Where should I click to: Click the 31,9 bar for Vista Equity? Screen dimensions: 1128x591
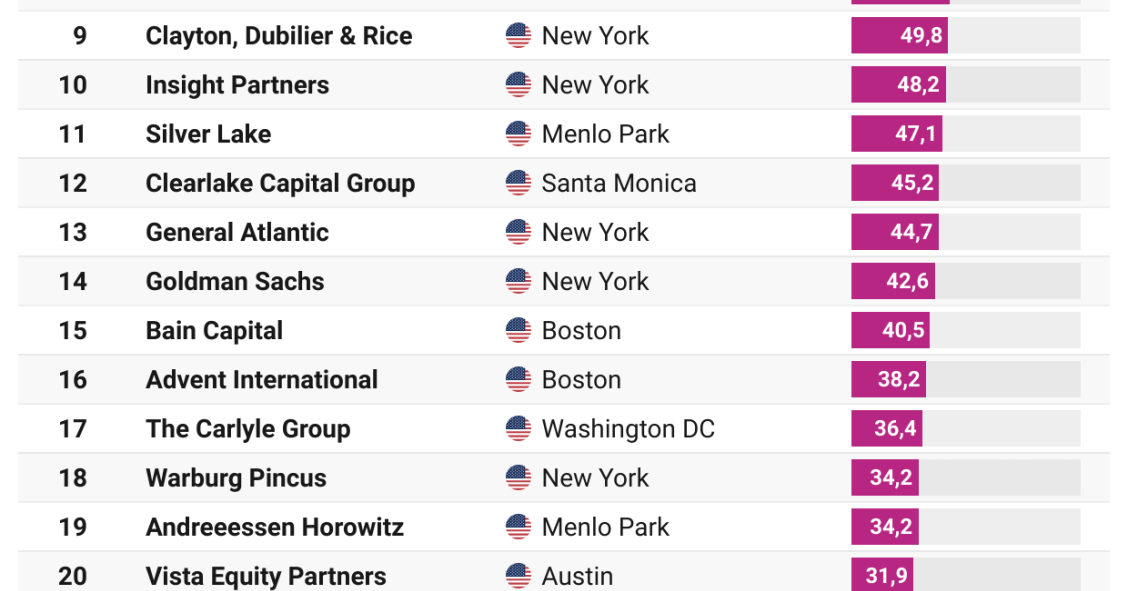click(882, 574)
